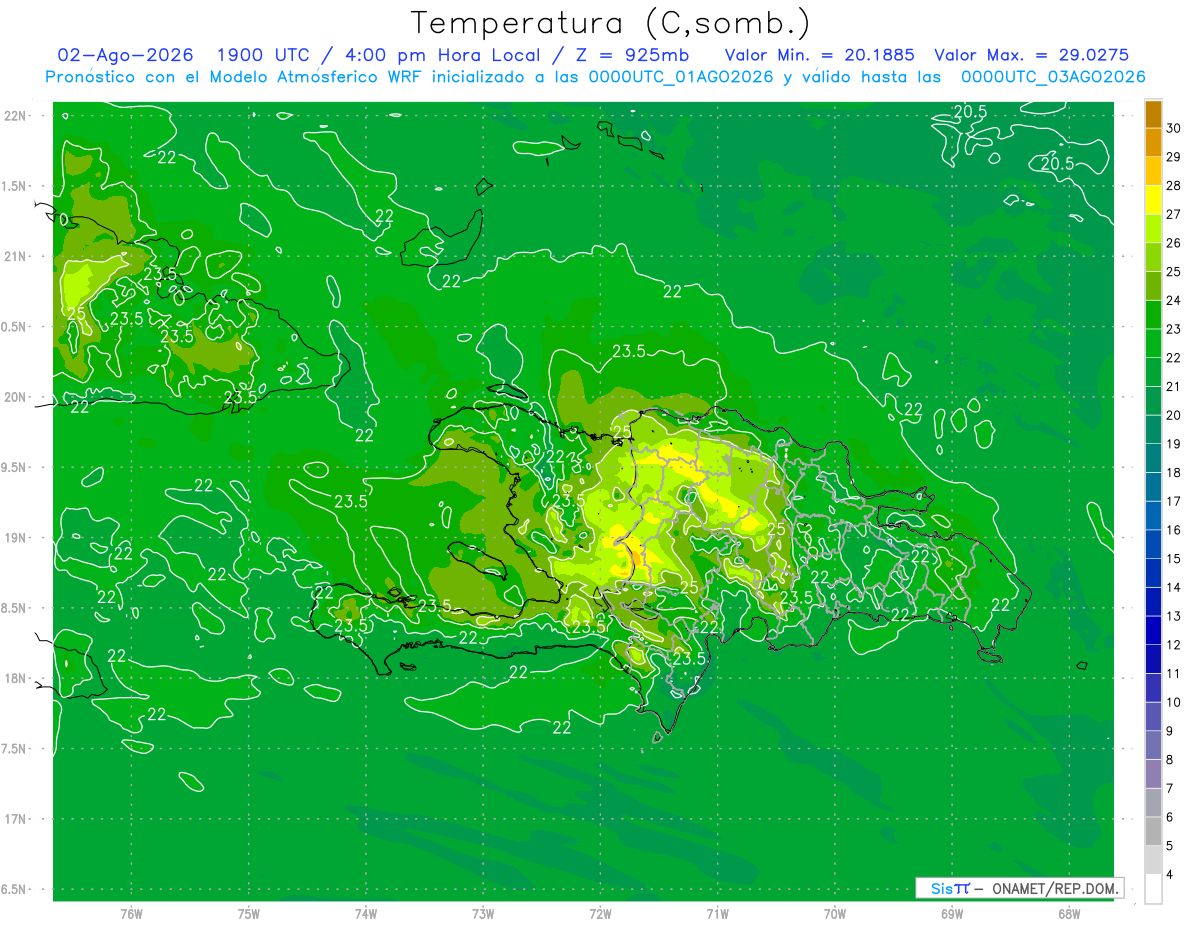Click the '12' value on the color scale
The height and width of the screenshot is (927, 1200).
tap(1173, 645)
